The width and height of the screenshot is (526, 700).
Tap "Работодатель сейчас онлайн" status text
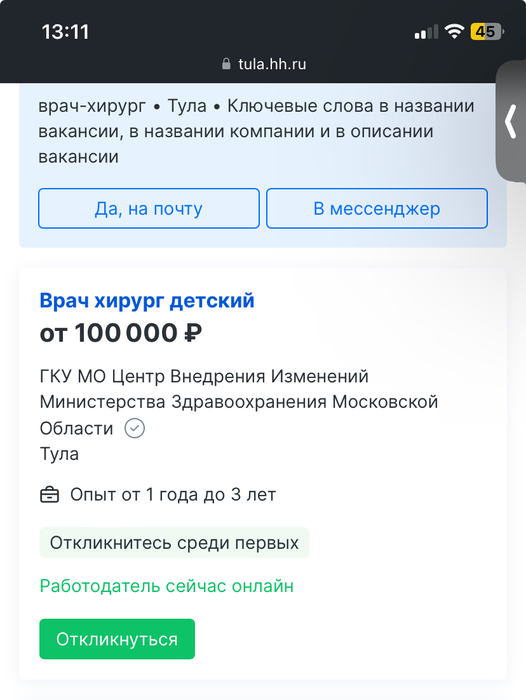point(167,586)
